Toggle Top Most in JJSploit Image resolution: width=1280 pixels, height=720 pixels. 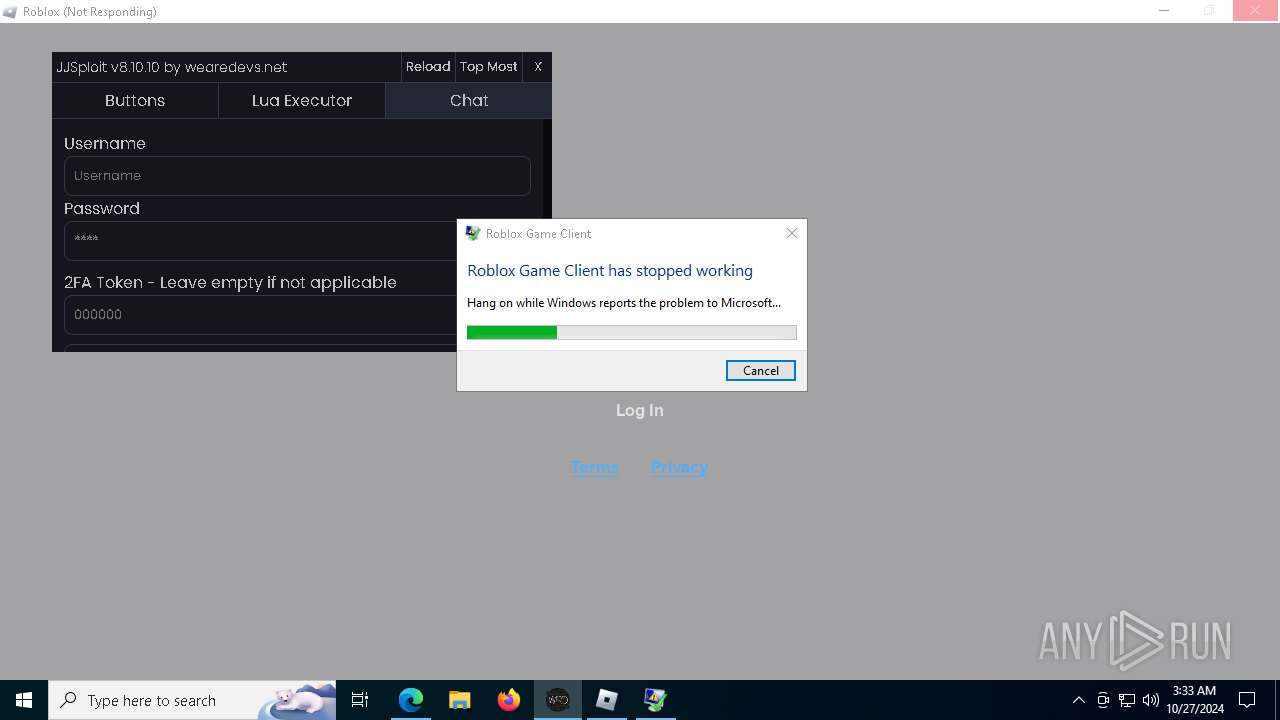pyautogui.click(x=489, y=67)
